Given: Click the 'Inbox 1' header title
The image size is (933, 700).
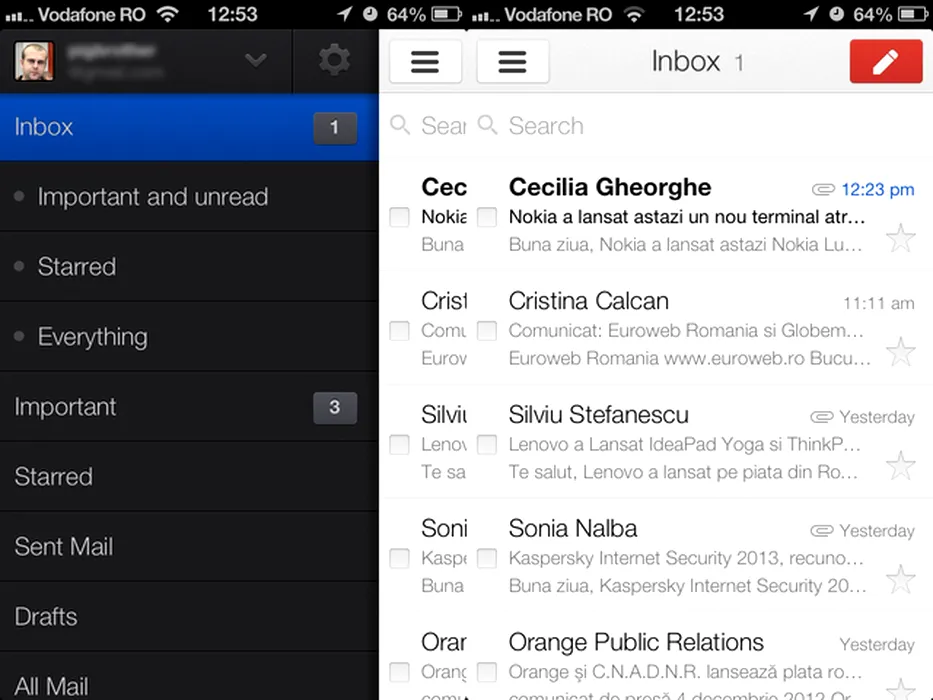Looking at the screenshot, I should 697,61.
